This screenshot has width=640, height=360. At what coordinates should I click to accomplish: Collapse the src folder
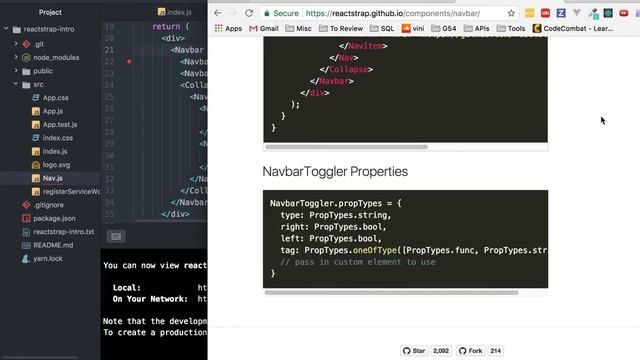(16, 84)
